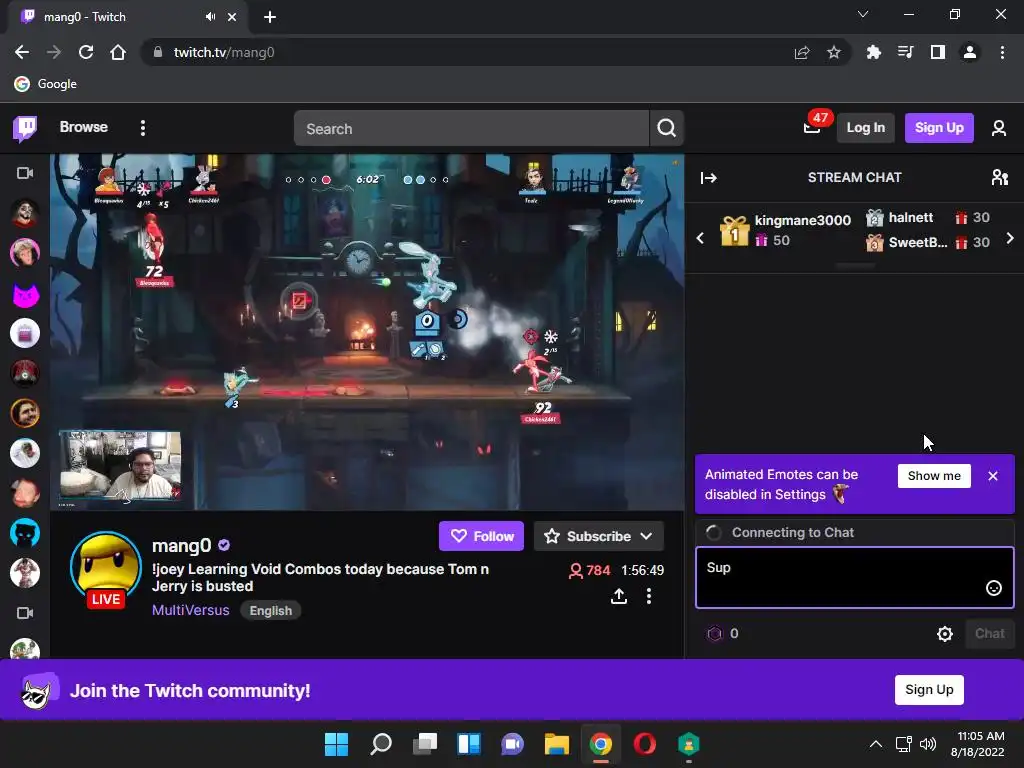Open chat settings gear

click(944, 633)
